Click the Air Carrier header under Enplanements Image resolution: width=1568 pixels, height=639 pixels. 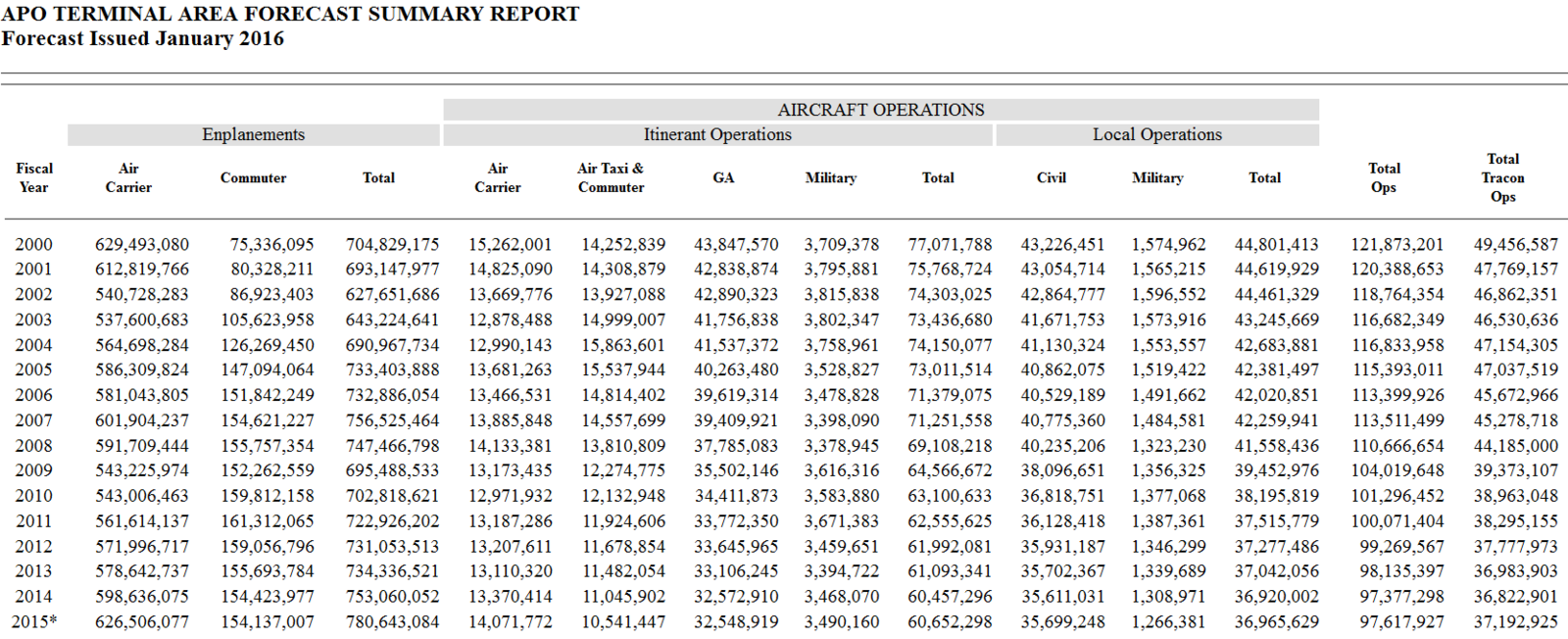point(128,177)
